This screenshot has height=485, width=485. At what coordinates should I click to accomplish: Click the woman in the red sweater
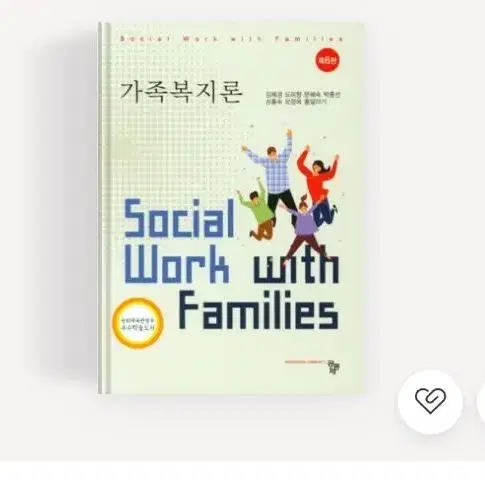click(x=319, y=185)
